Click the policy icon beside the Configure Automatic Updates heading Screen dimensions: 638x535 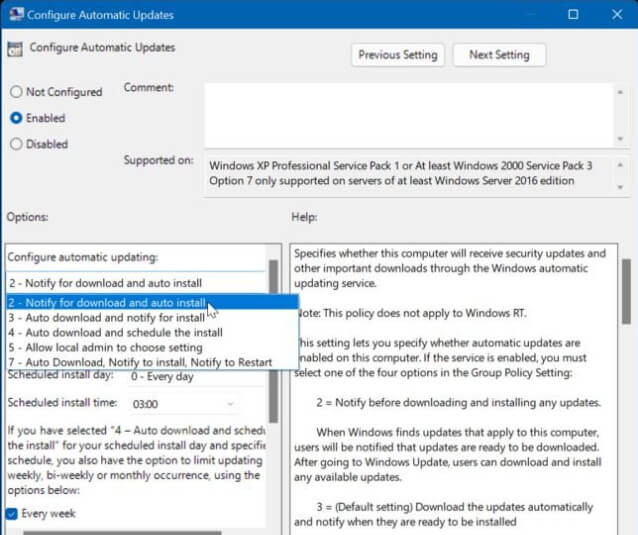click(15, 49)
